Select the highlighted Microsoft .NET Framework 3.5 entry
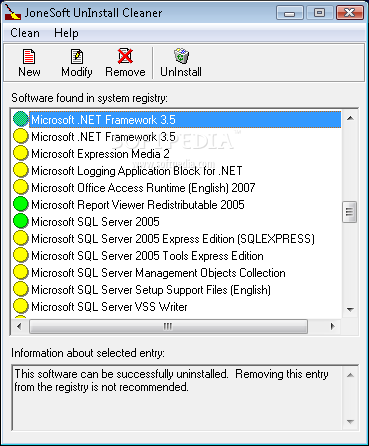The width and height of the screenshot is (369, 446). tap(185, 120)
